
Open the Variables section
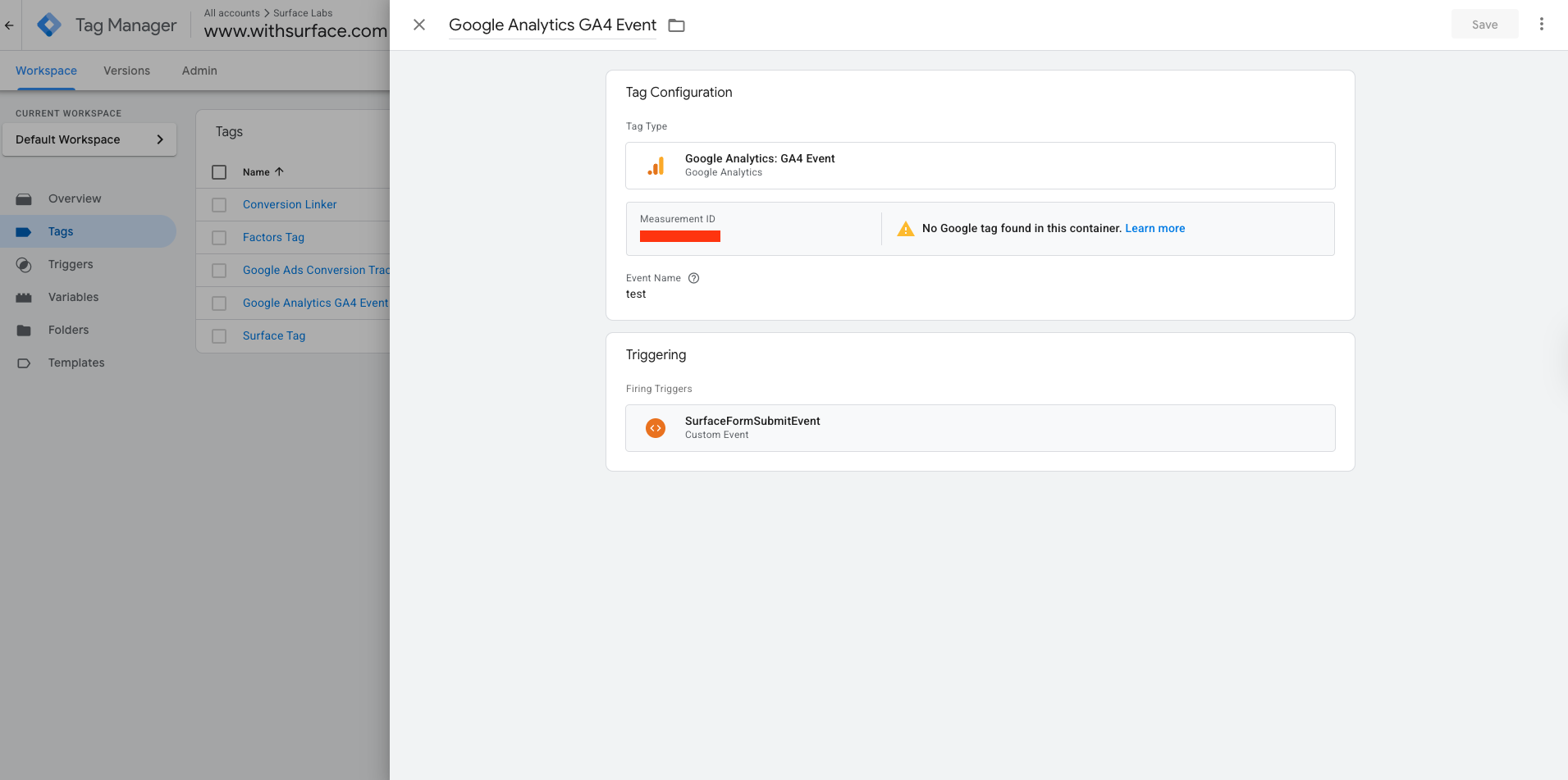click(72, 297)
